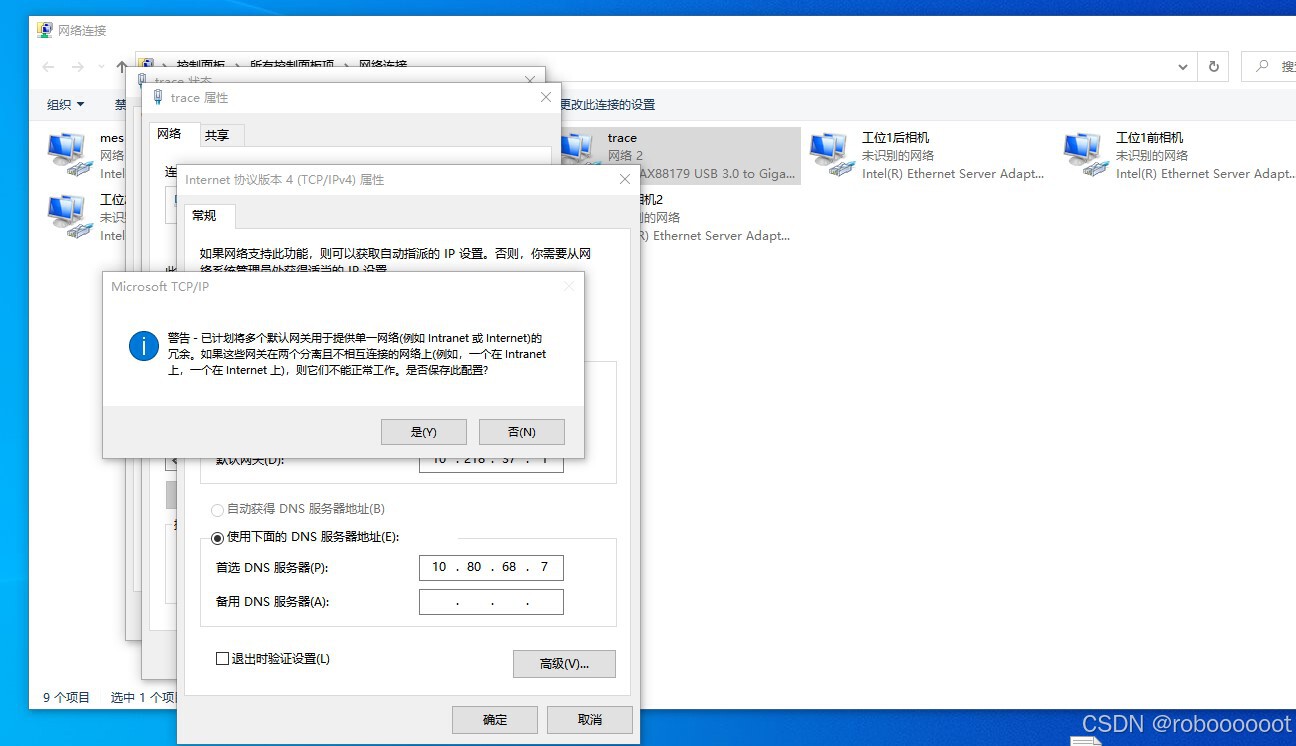Close the Microsoft TCP/IP warning dialog
The width and height of the screenshot is (1296, 746).
tap(569, 286)
